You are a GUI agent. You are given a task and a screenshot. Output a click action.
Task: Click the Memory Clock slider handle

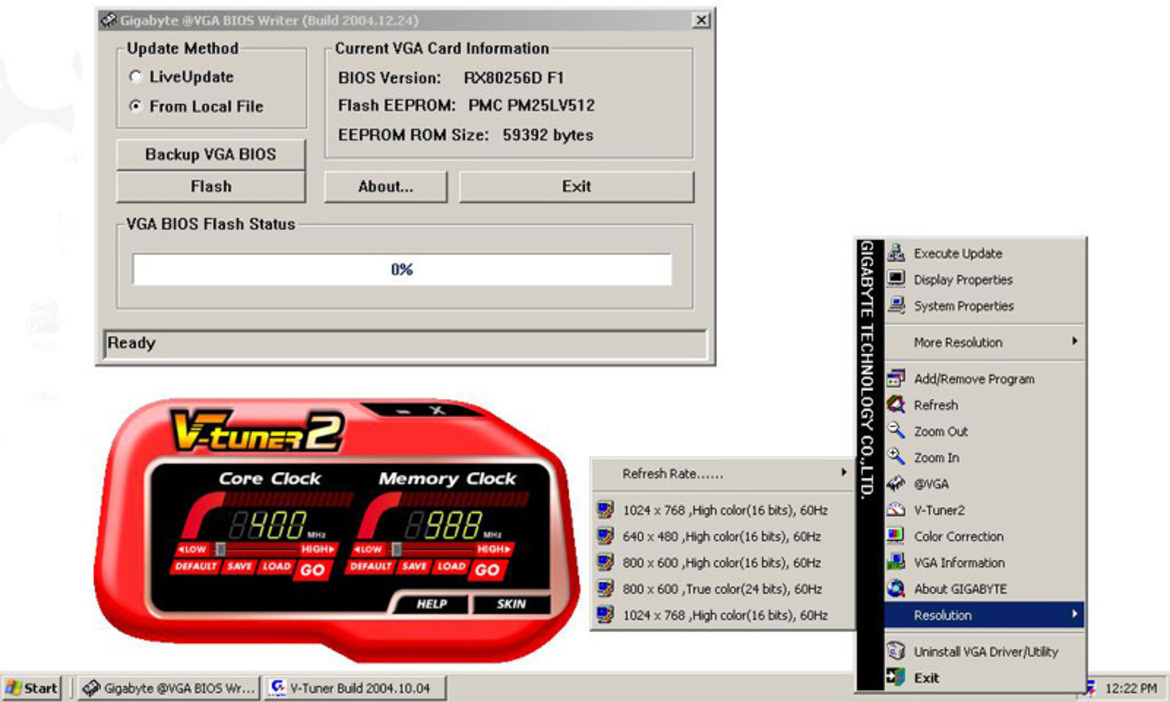click(396, 549)
